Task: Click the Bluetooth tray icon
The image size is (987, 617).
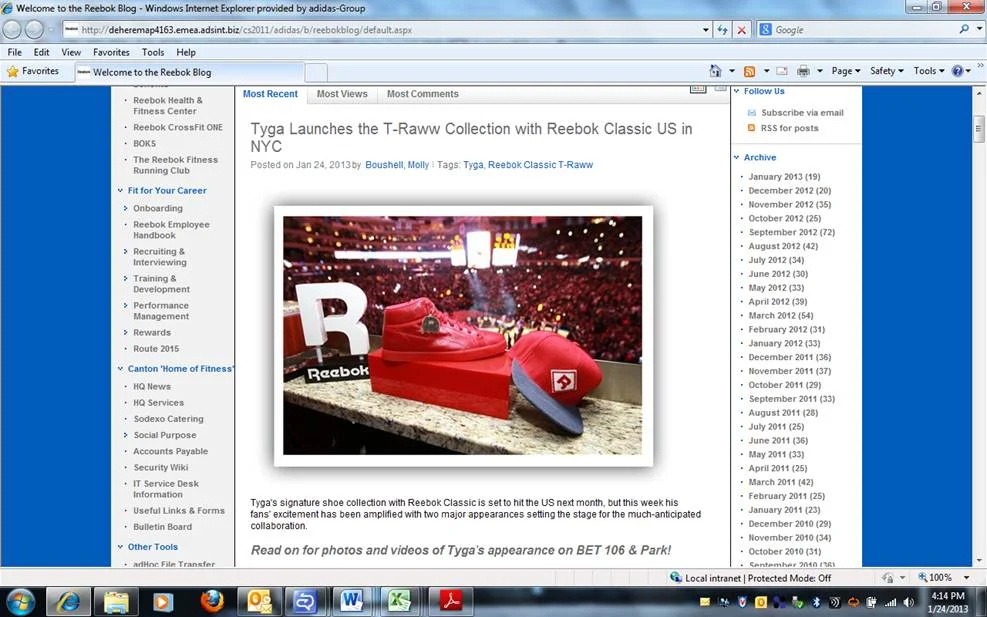Action: pyautogui.click(x=817, y=603)
